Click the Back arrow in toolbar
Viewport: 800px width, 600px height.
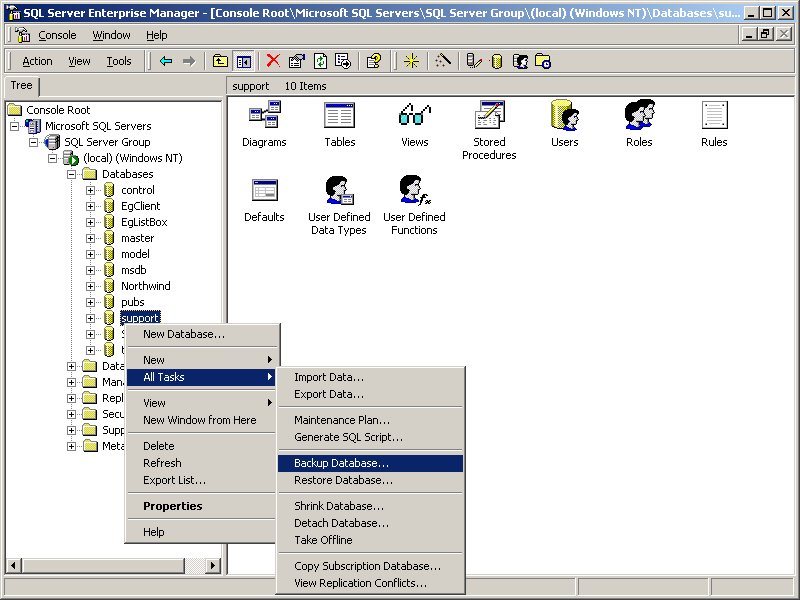pyautogui.click(x=166, y=61)
